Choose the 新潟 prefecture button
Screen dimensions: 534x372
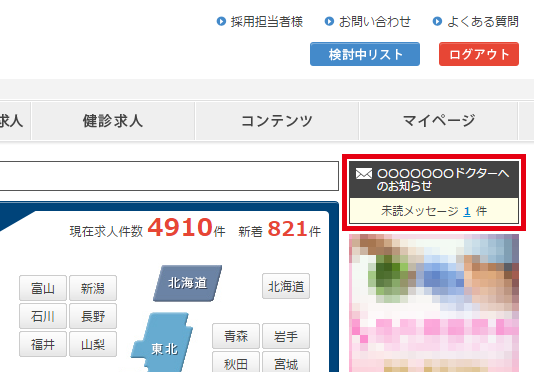click(x=93, y=288)
